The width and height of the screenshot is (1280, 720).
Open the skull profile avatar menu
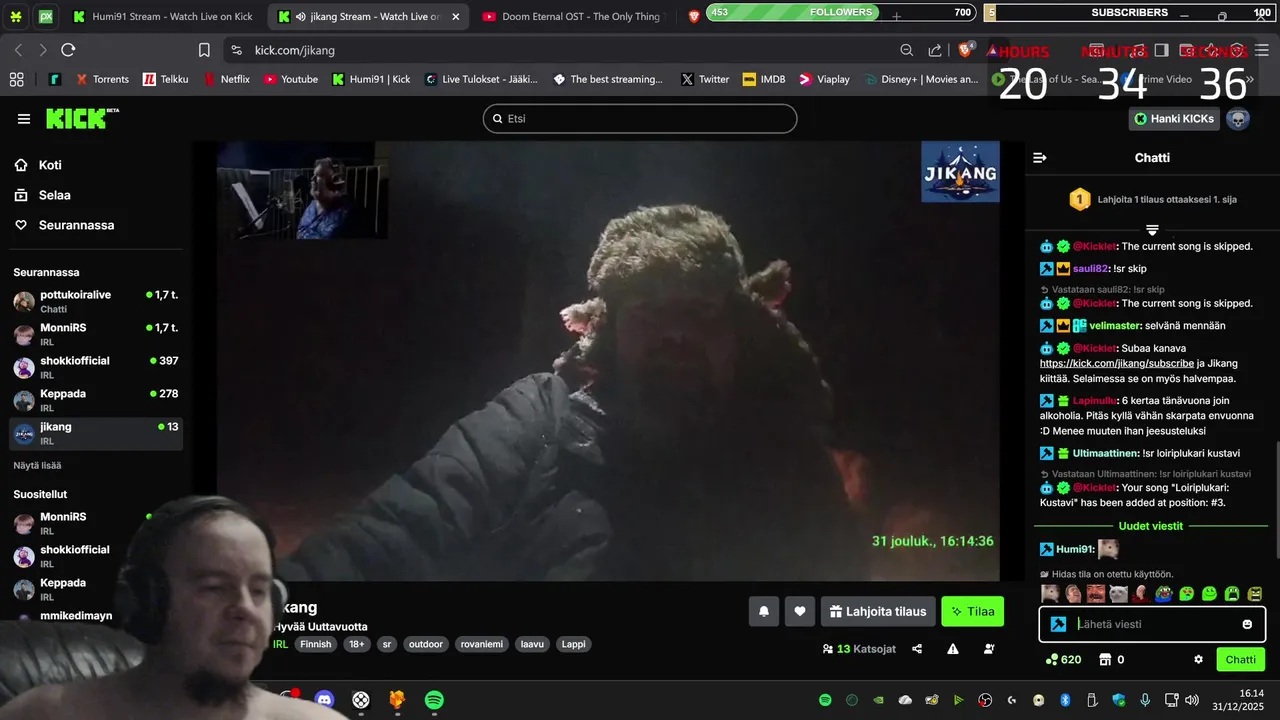[x=1238, y=119]
